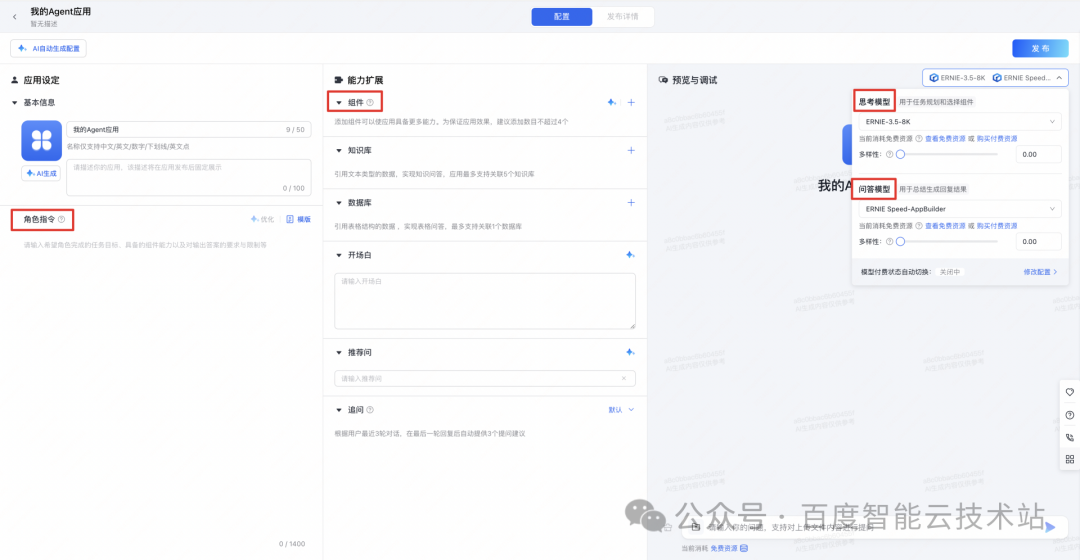Click the grid icon on right sidebar
This screenshot has height=560, width=1080.
pos(1070,459)
